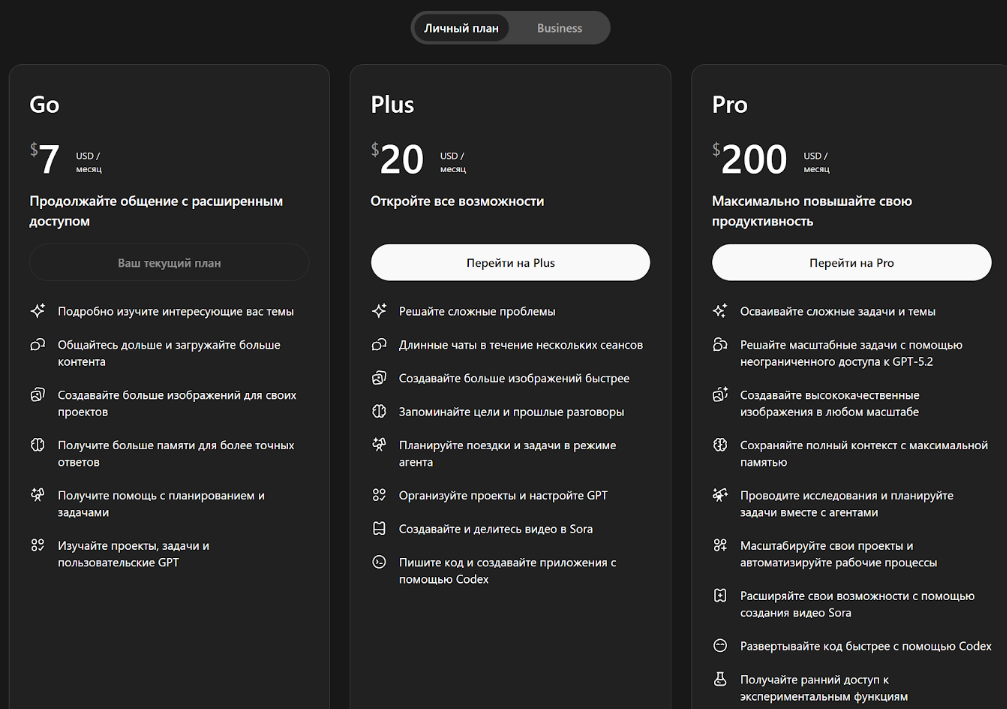Select the Личный план tab

pos(461,28)
